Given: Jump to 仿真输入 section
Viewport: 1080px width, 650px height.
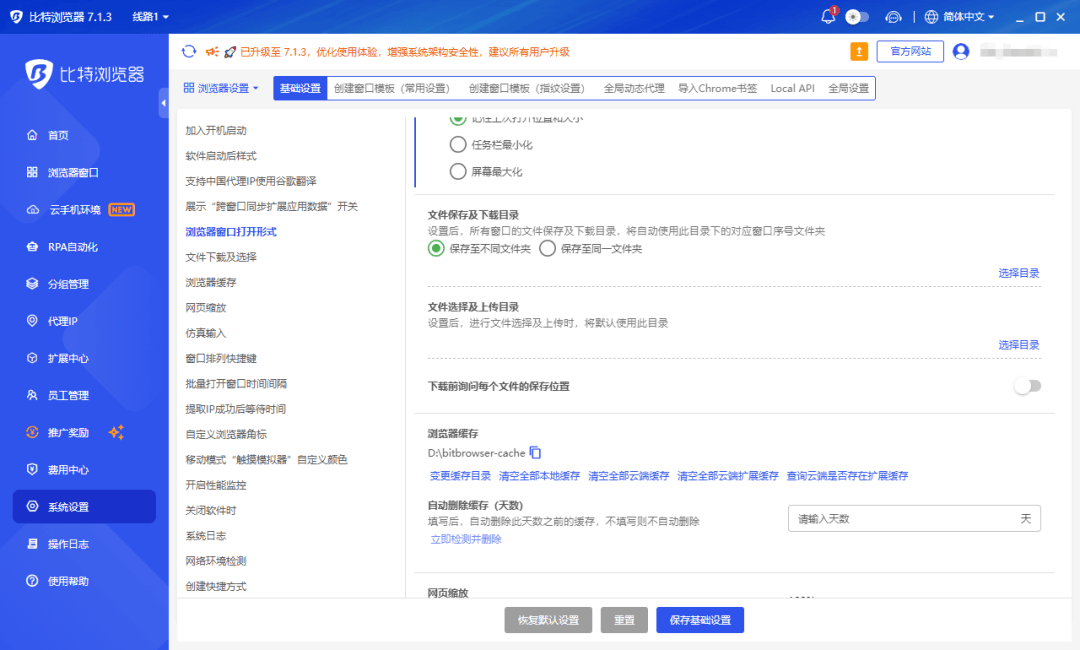Looking at the screenshot, I should (205, 333).
